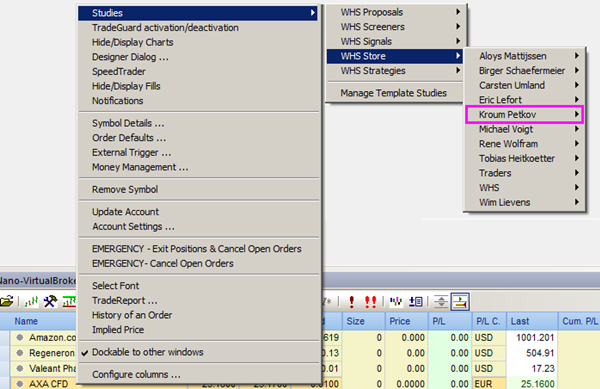600x389 pixels.
Task: Choose TradeGuard activation/deactivation
Action: point(199,28)
